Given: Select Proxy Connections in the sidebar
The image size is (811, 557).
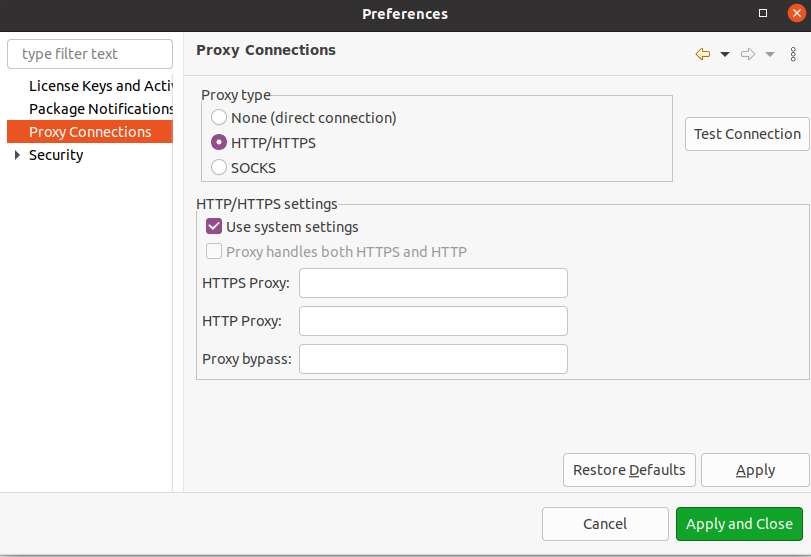Looking at the screenshot, I should pos(90,132).
